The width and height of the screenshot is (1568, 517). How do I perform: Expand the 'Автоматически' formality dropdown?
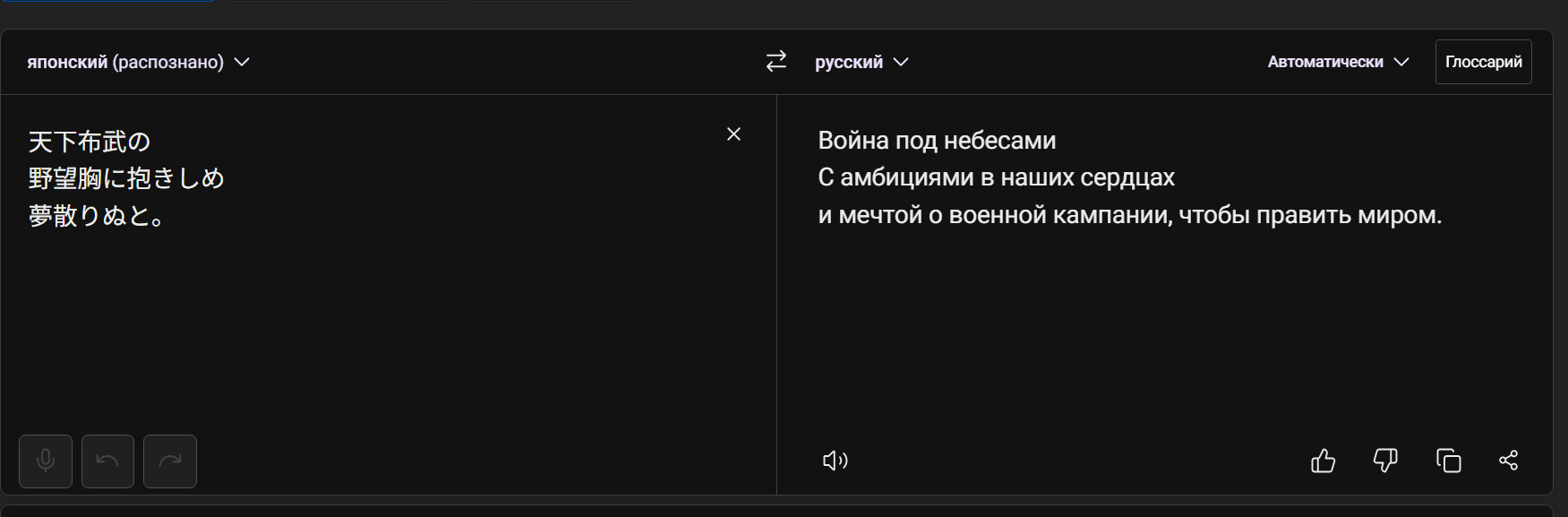click(x=1338, y=62)
